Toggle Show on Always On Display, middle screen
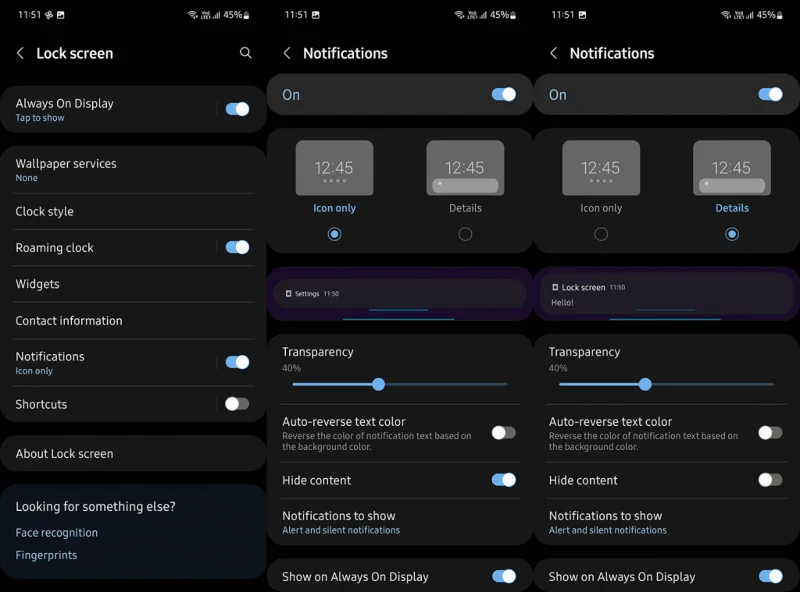This screenshot has width=800, height=592. (504, 576)
